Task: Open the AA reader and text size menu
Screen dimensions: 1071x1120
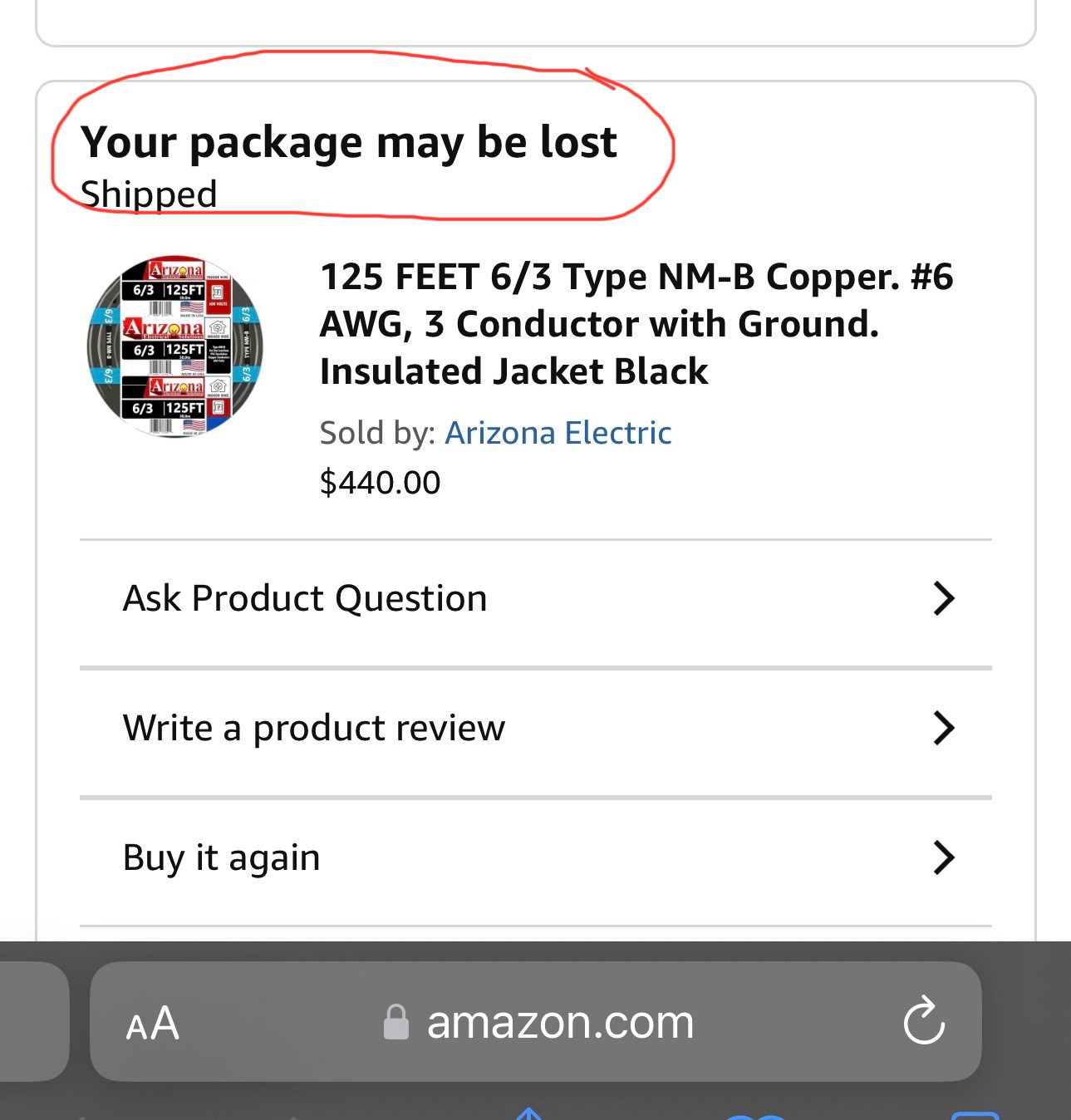Action: click(152, 1023)
